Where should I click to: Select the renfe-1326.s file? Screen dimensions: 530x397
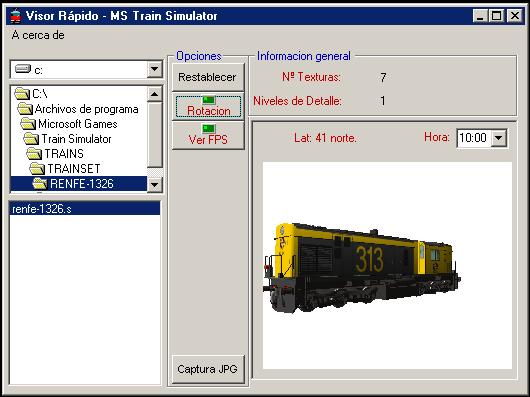pos(85,209)
